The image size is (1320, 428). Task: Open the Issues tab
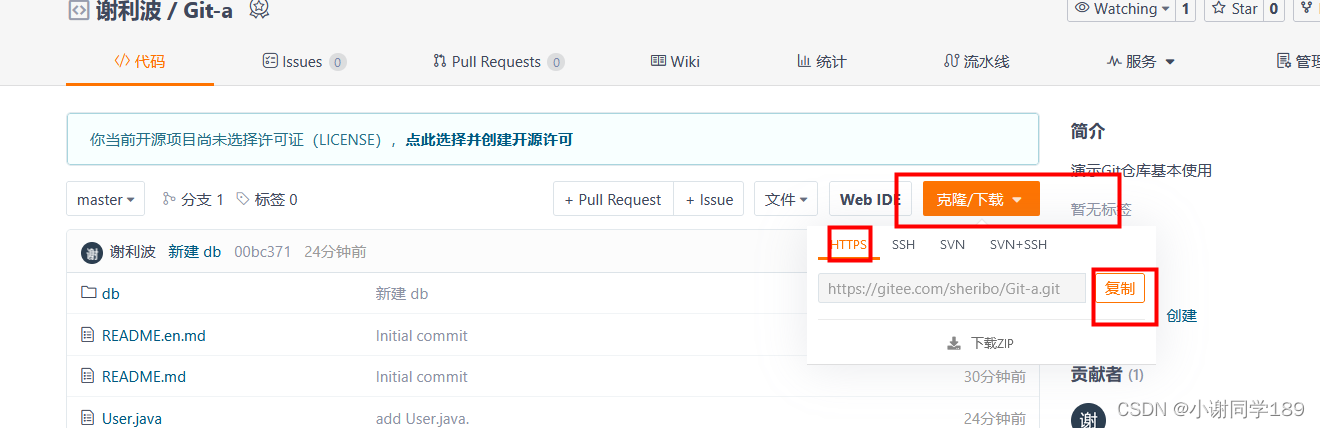pos(304,61)
